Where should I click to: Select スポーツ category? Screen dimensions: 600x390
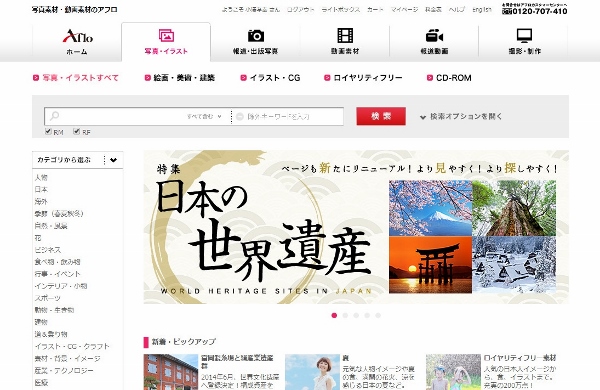pyautogui.click(x=47, y=298)
